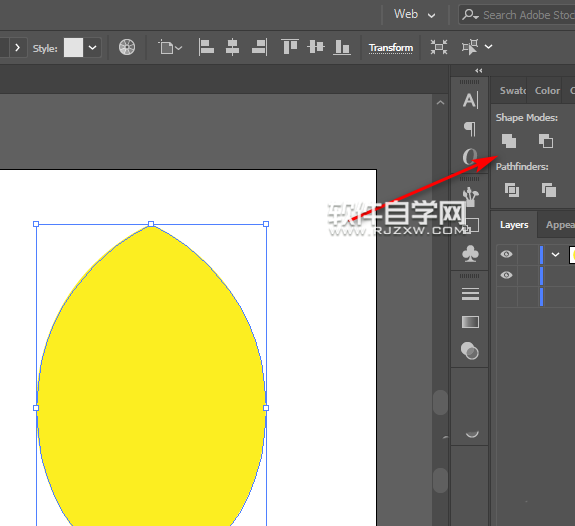The width and height of the screenshot is (575, 526).
Task: Open the Recolor Artwork wheel icon
Action: (x=127, y=47)
